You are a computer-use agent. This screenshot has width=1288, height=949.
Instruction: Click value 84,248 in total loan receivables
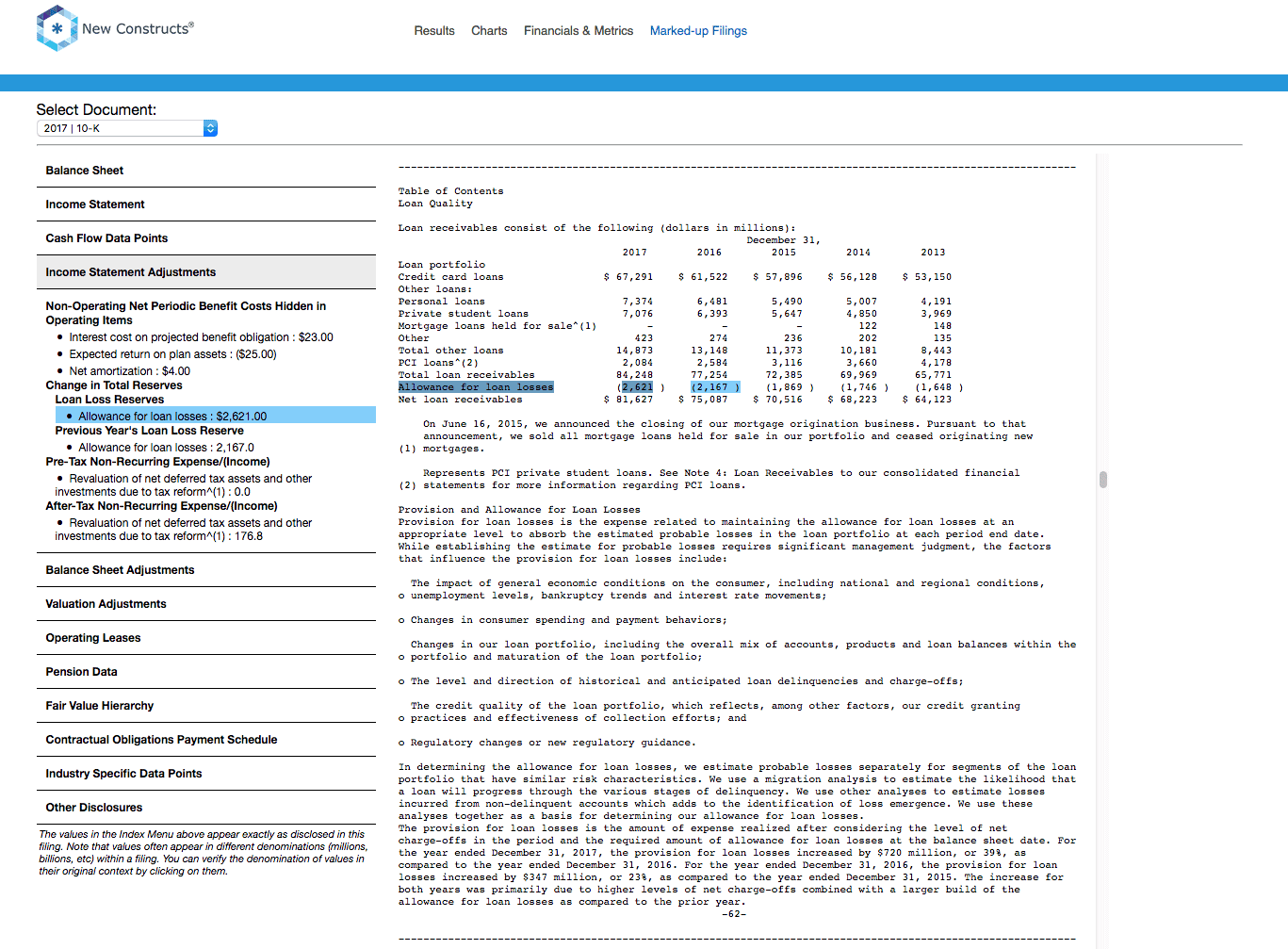[x=634, y=375]
